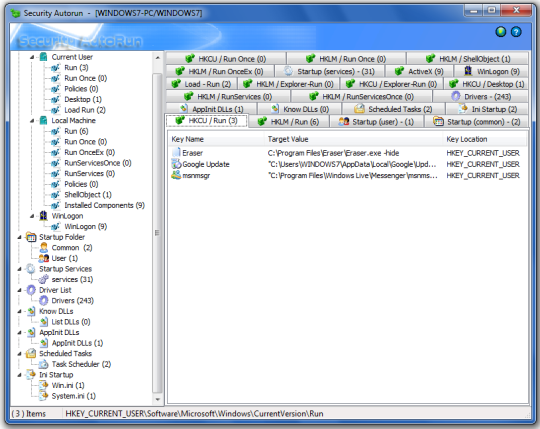Sort by the Target Value column header
The height and width of the screenshot is (429, 540).
354,139
